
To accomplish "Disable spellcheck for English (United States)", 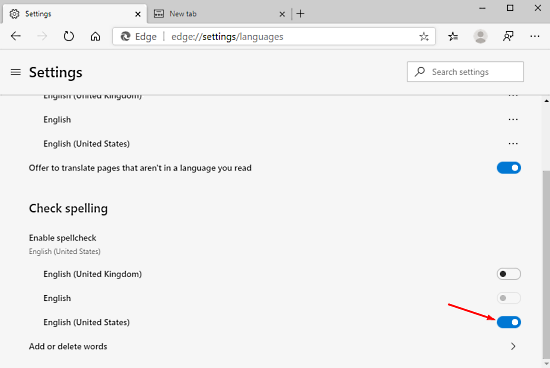I will tap(509, 322).
